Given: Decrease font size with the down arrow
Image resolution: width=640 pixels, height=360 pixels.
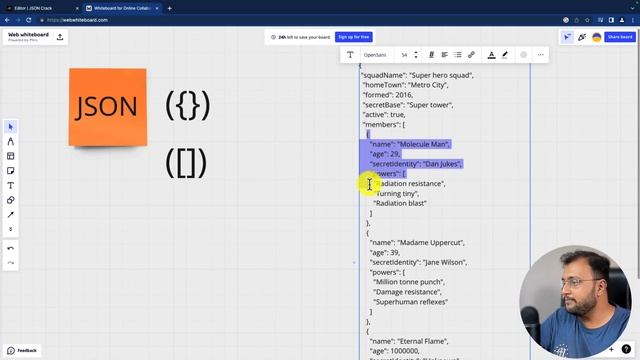Looking at the screenshot, I should point(416,58).
